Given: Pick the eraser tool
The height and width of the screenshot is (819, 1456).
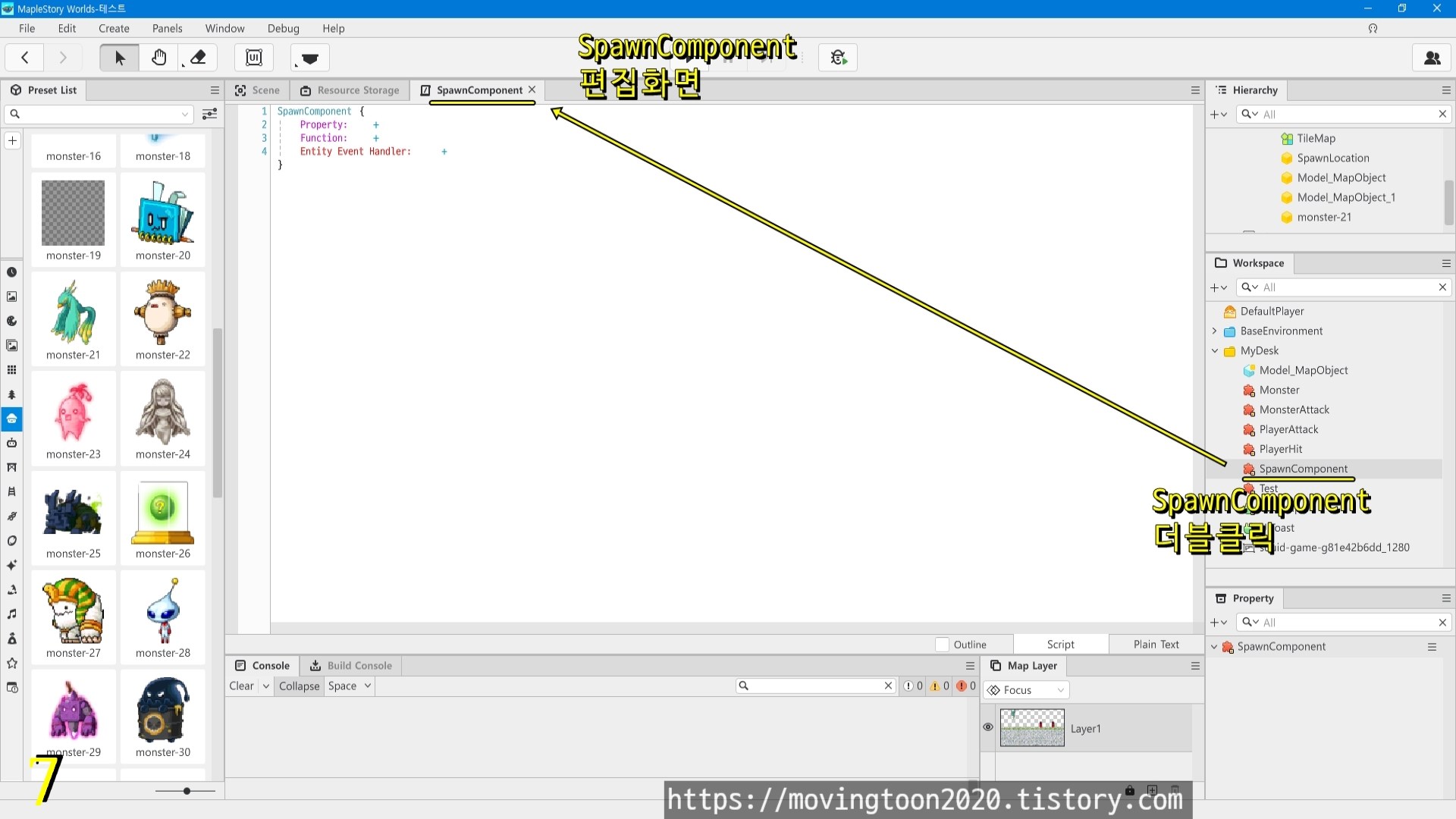Looking at the screenshot, I should click(x=198, y=58).
